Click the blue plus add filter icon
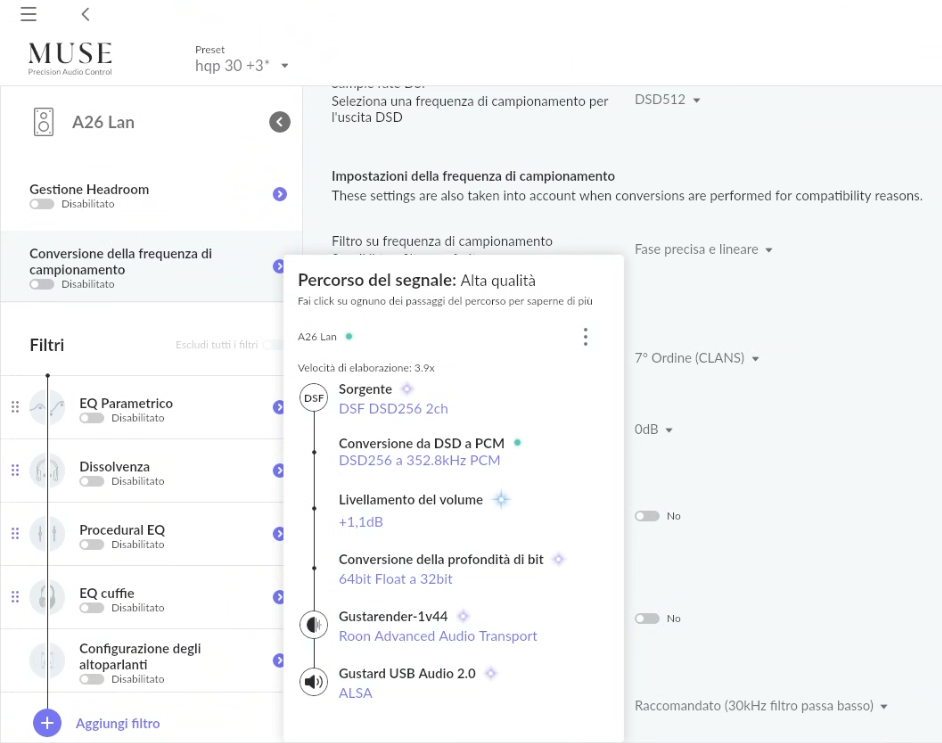942x743 pixels. pyautogui.click(x=47, y=722)
